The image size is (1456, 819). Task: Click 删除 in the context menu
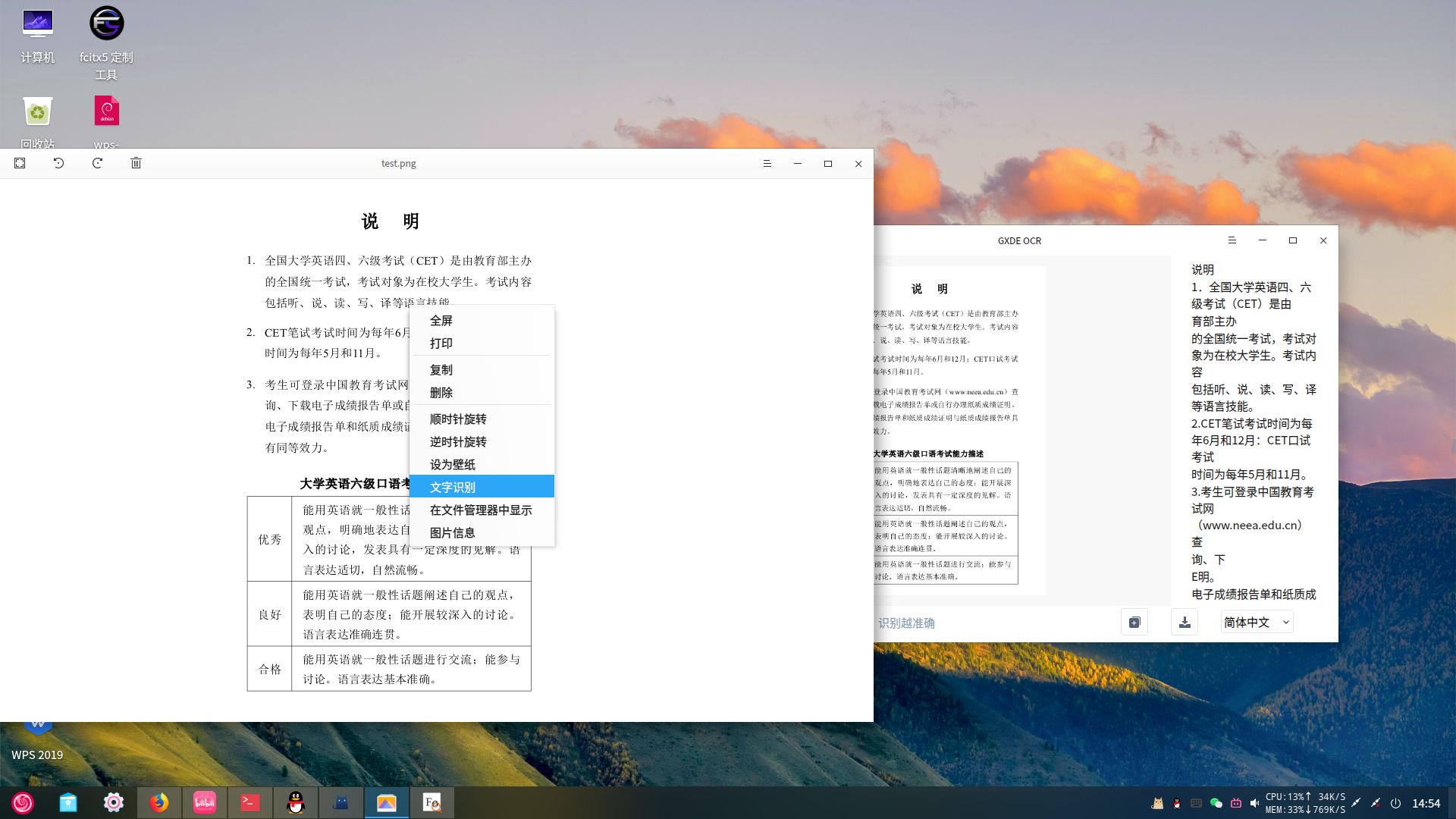click(x=441, y=393)
